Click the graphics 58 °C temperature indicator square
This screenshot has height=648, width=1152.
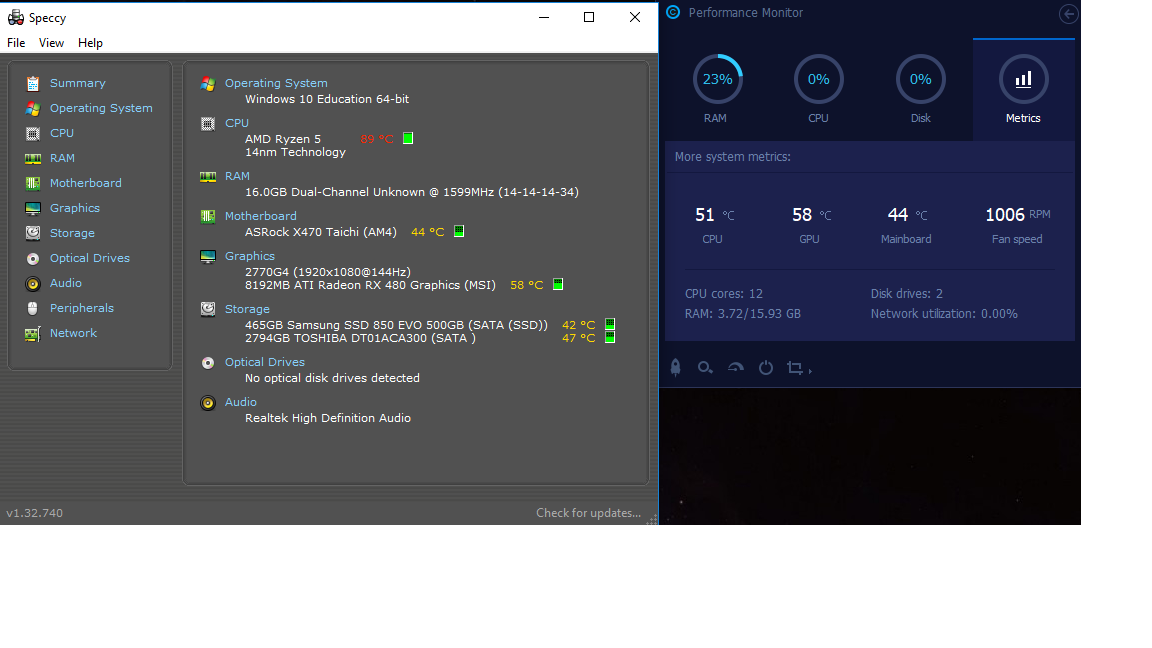point(558,284)
